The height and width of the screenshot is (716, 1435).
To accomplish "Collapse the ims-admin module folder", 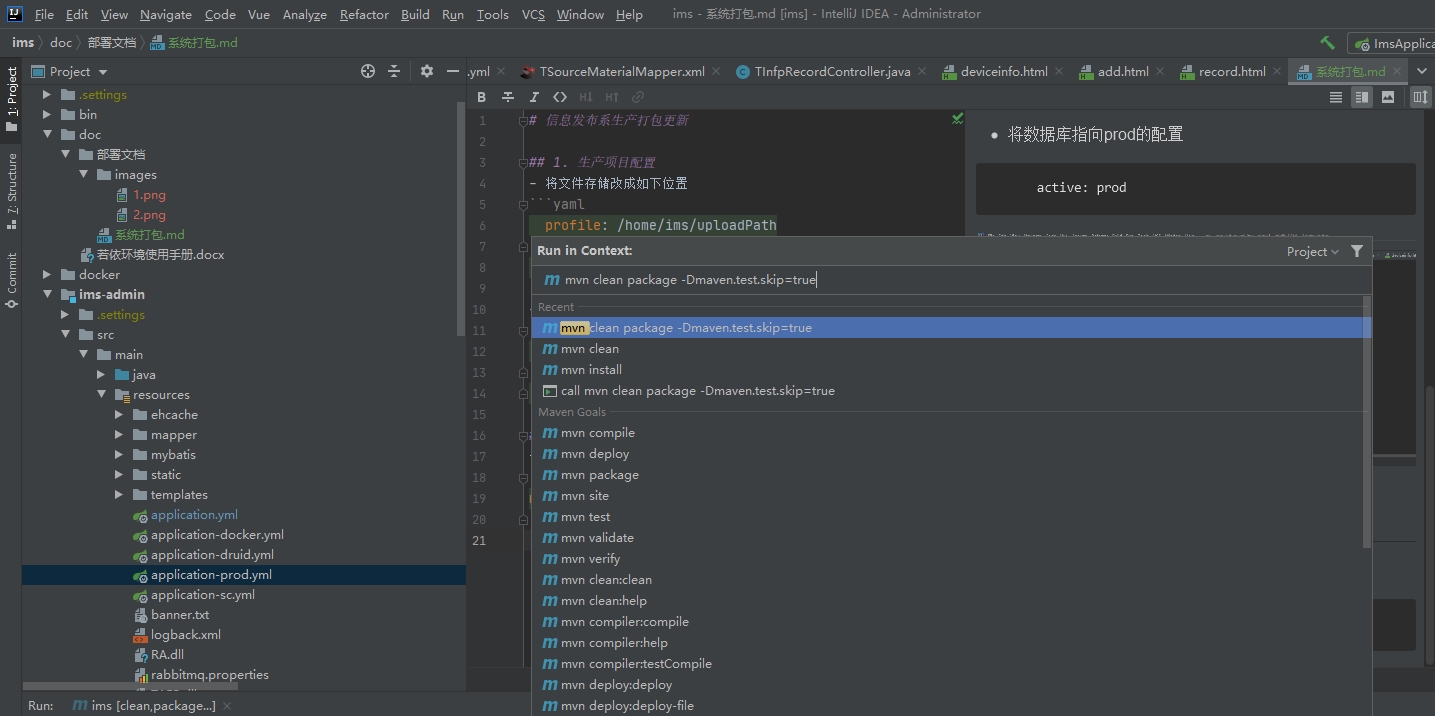I will pos(47,295).
